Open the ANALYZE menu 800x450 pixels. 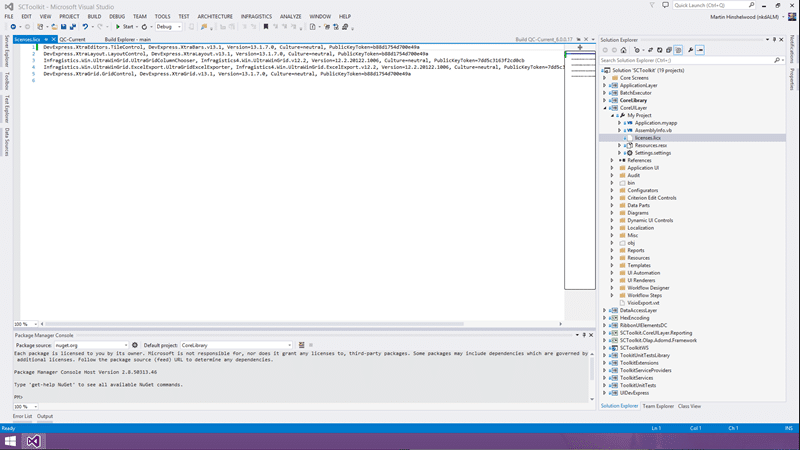click(290, 16)
